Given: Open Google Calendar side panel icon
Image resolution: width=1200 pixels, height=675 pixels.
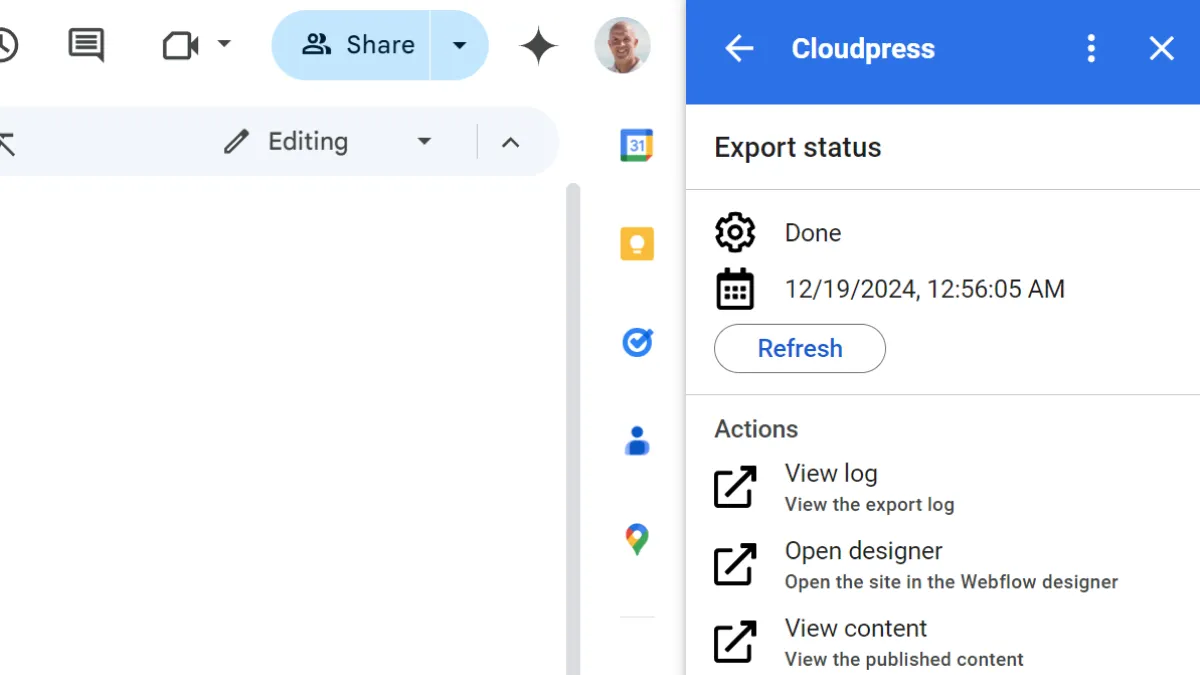Looking at the screenshot, I should point(637,146).
